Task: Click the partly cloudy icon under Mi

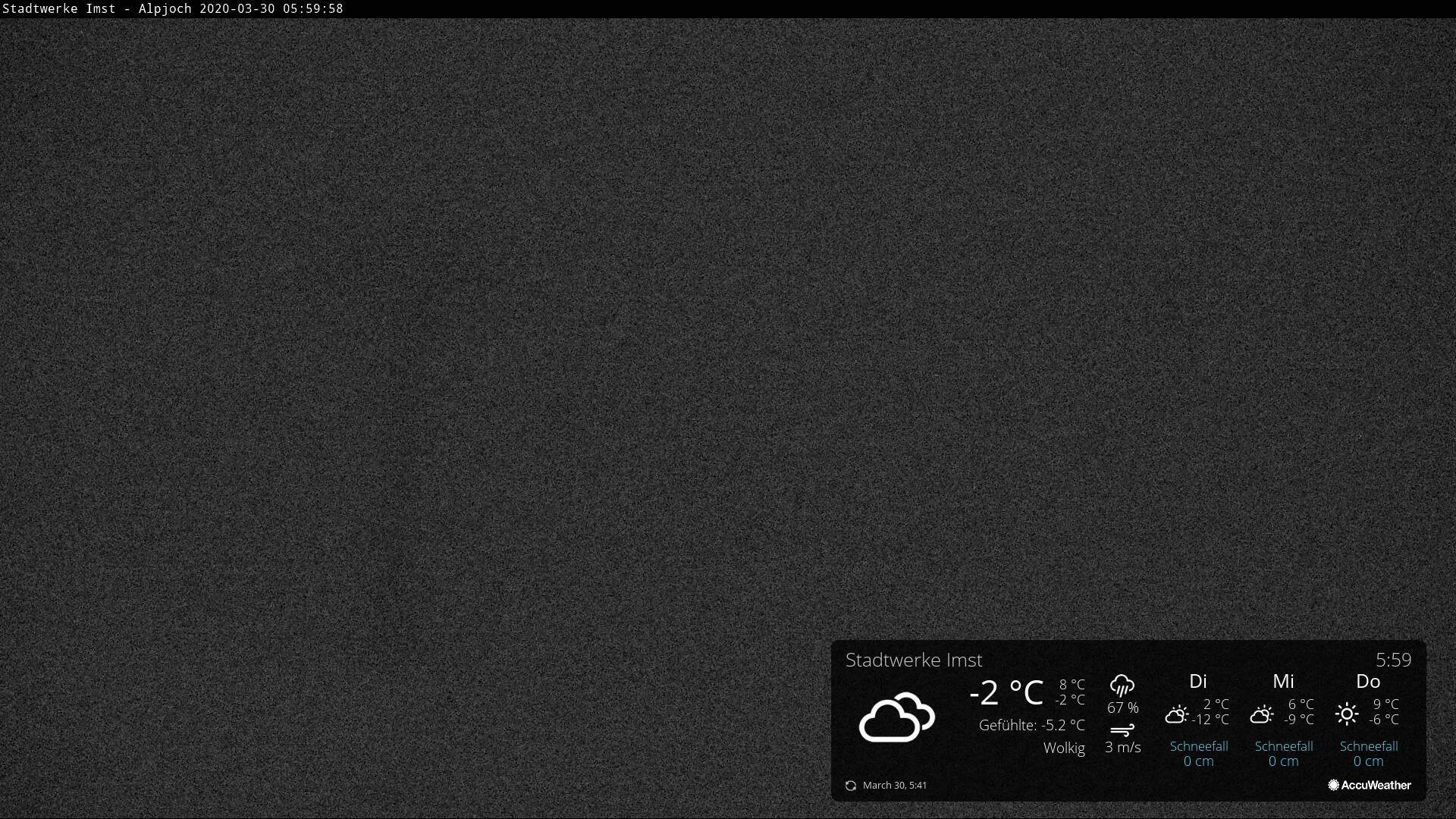Action: pyautogui.click(x=1262, y=714)
